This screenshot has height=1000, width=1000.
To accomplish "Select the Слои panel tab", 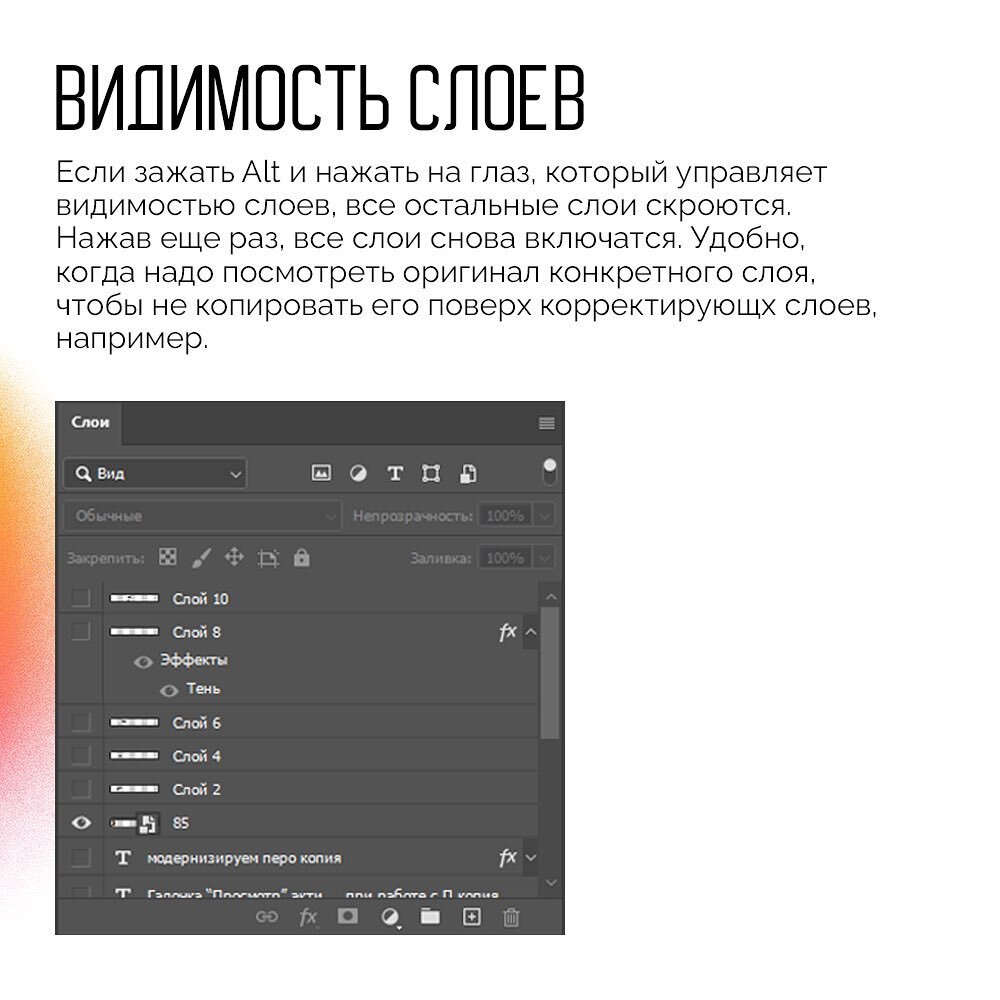I will (x=90, y=422).
